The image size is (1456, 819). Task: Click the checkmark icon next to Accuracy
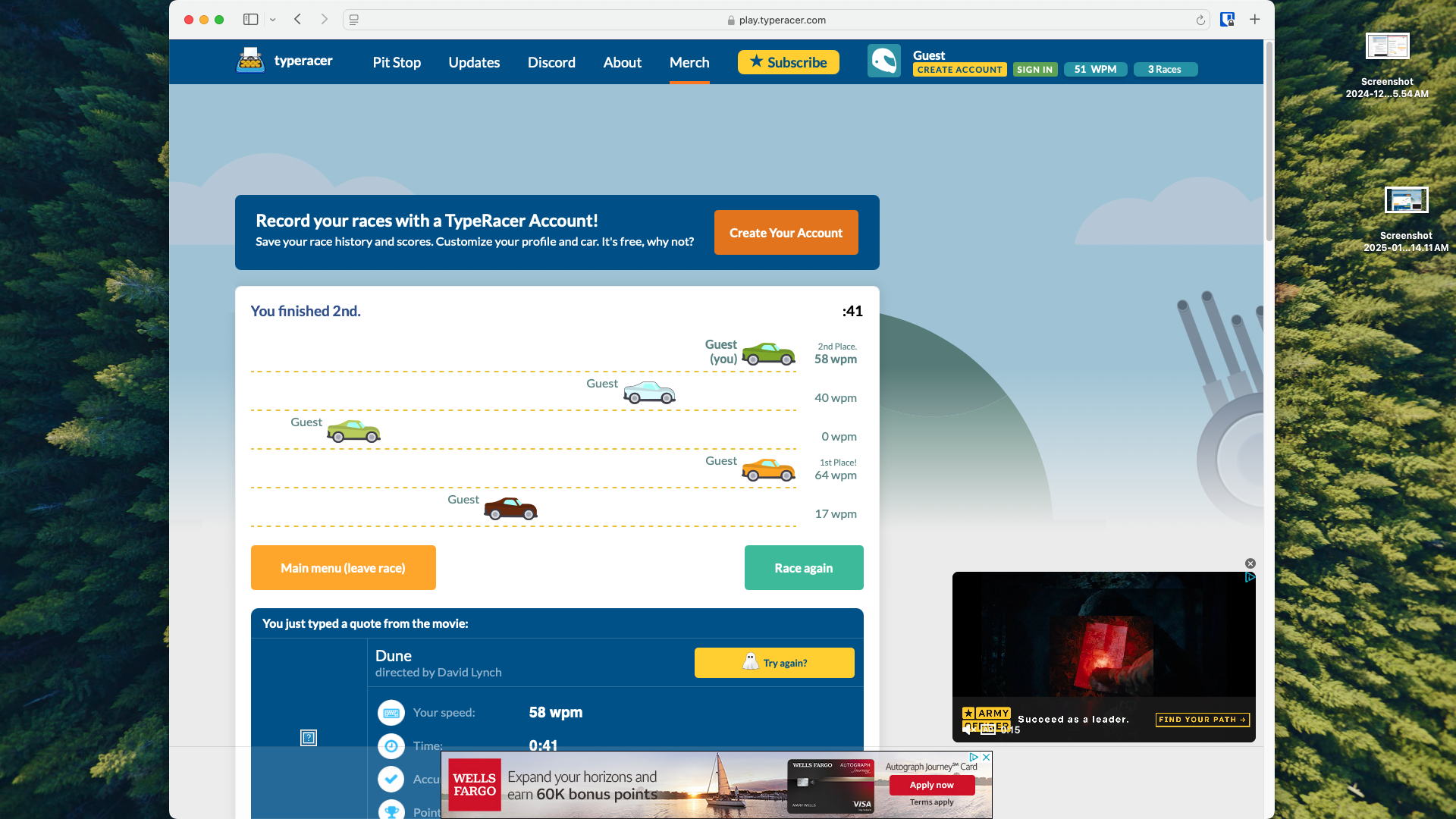[x=391, y=779]
